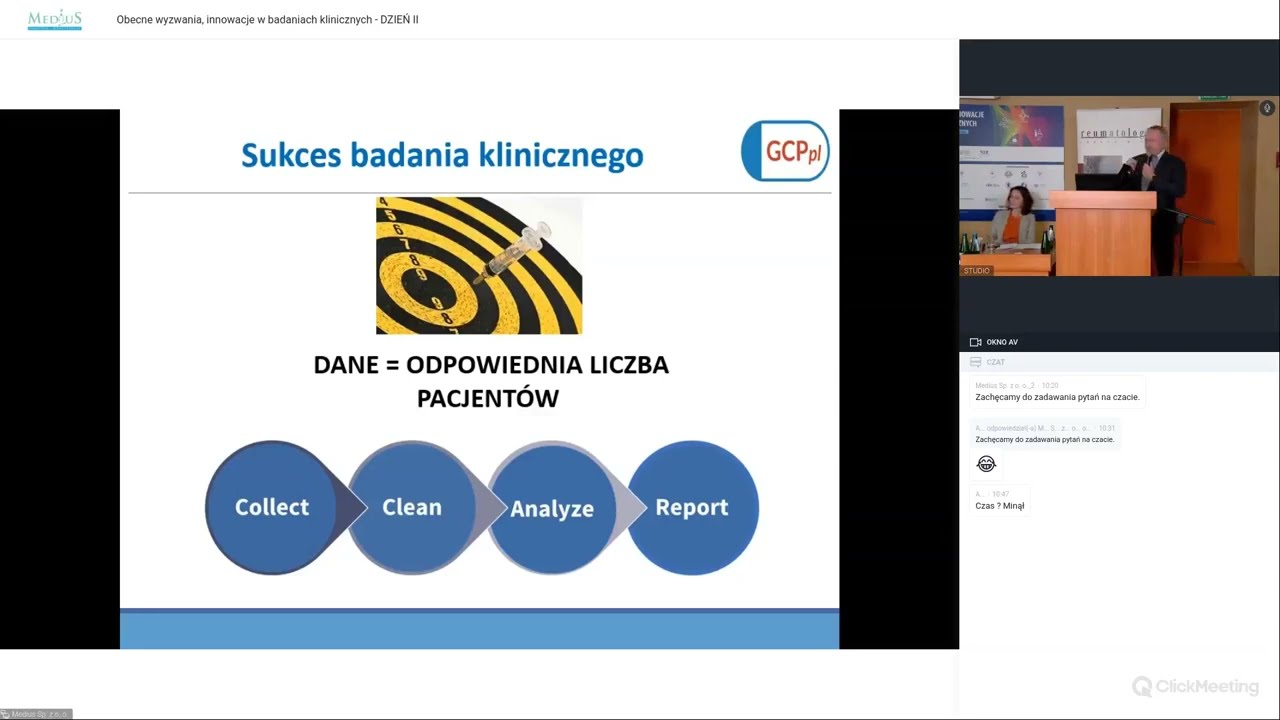Click the Medius Sp. z o.o. status label
The height and width of the screenshot is (720, 1280).
(x=36, y=714)
